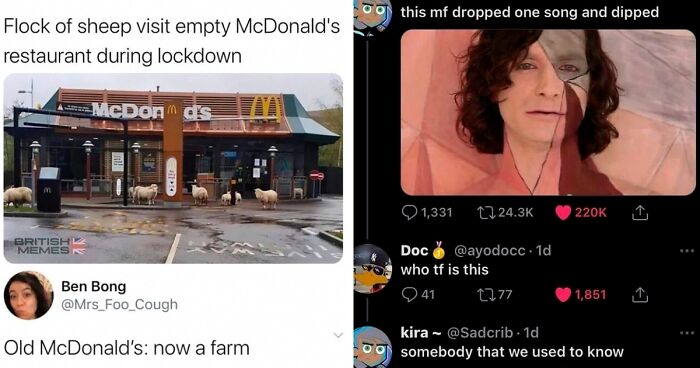Viewport: 700px width, 368px height.
Task: Enlarge the McDonald's sheep photo
Action: click(173, 168)
